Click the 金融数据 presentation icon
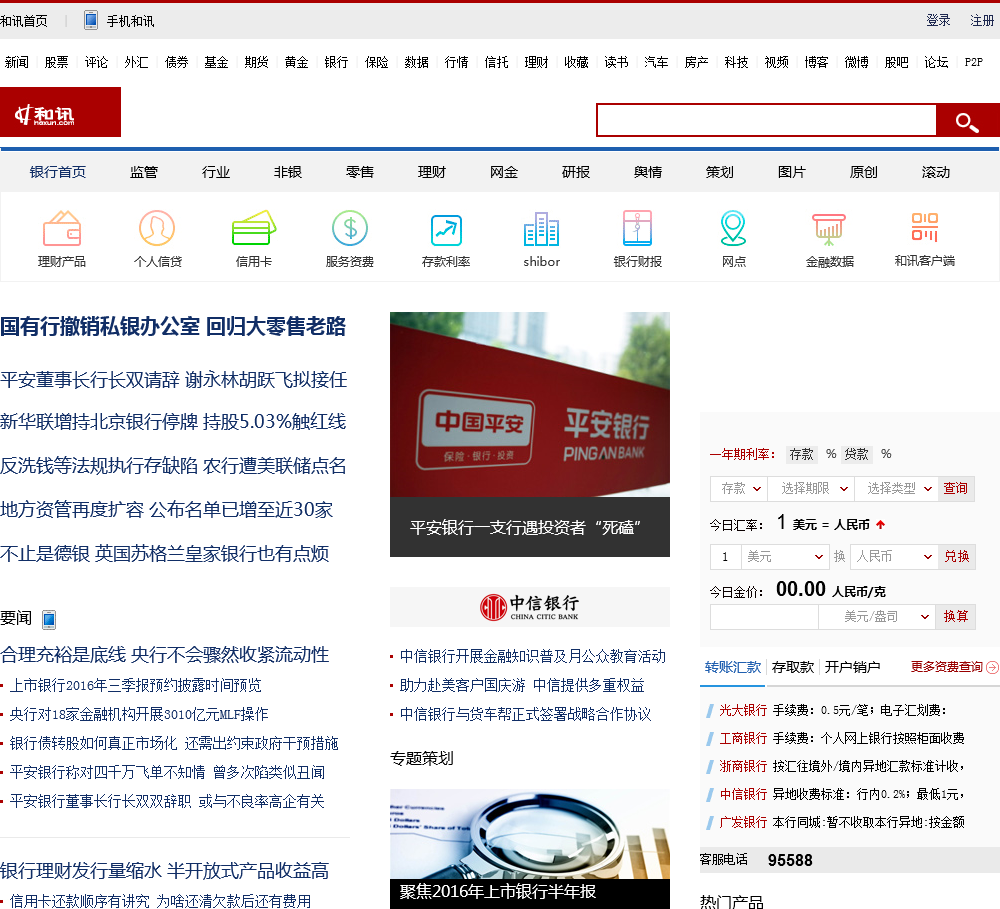1000x909 pixels. point(829,230)
